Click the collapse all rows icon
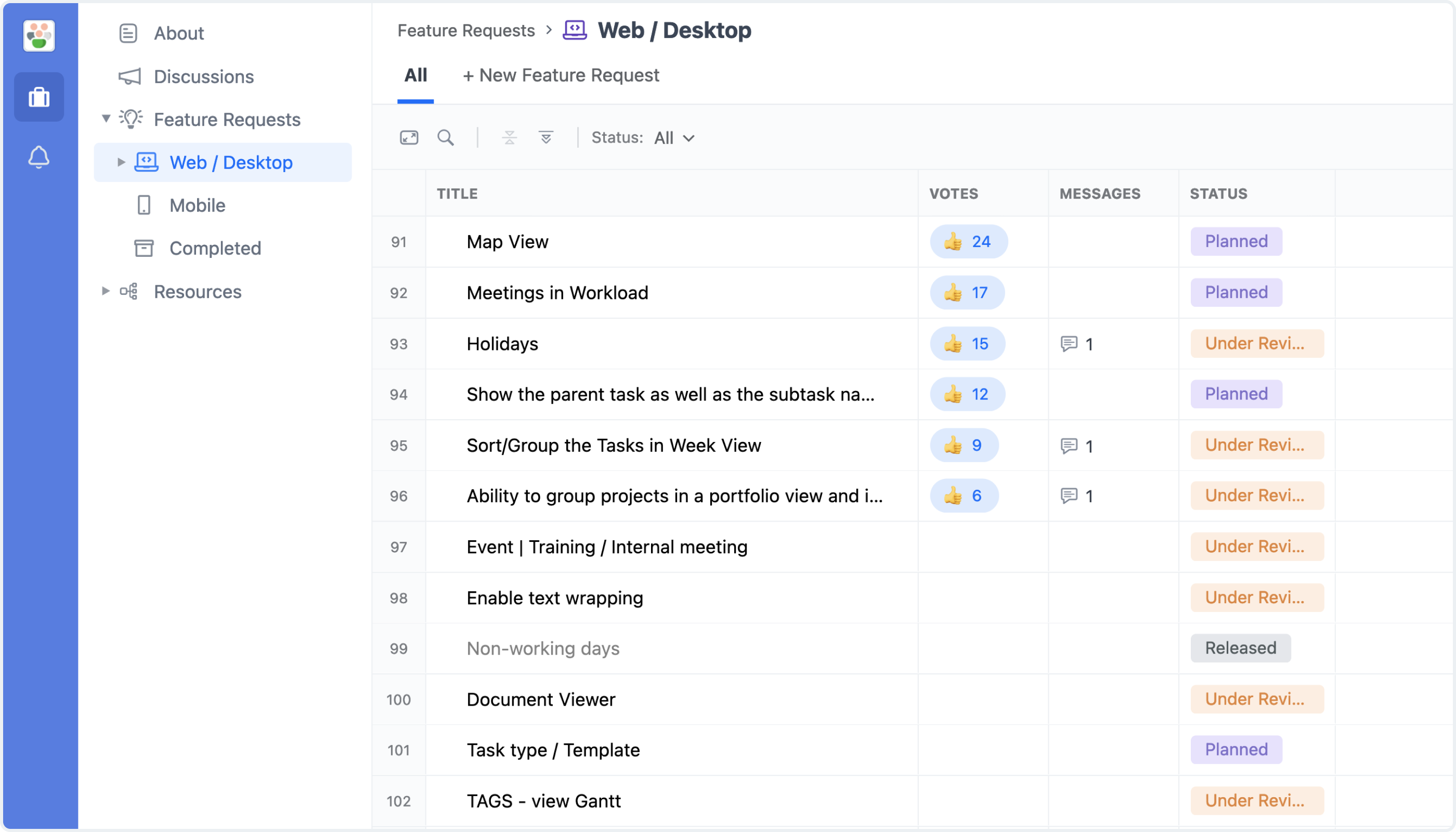The image size is (1456, 832). pyautogui.click(x=510, y=138)
